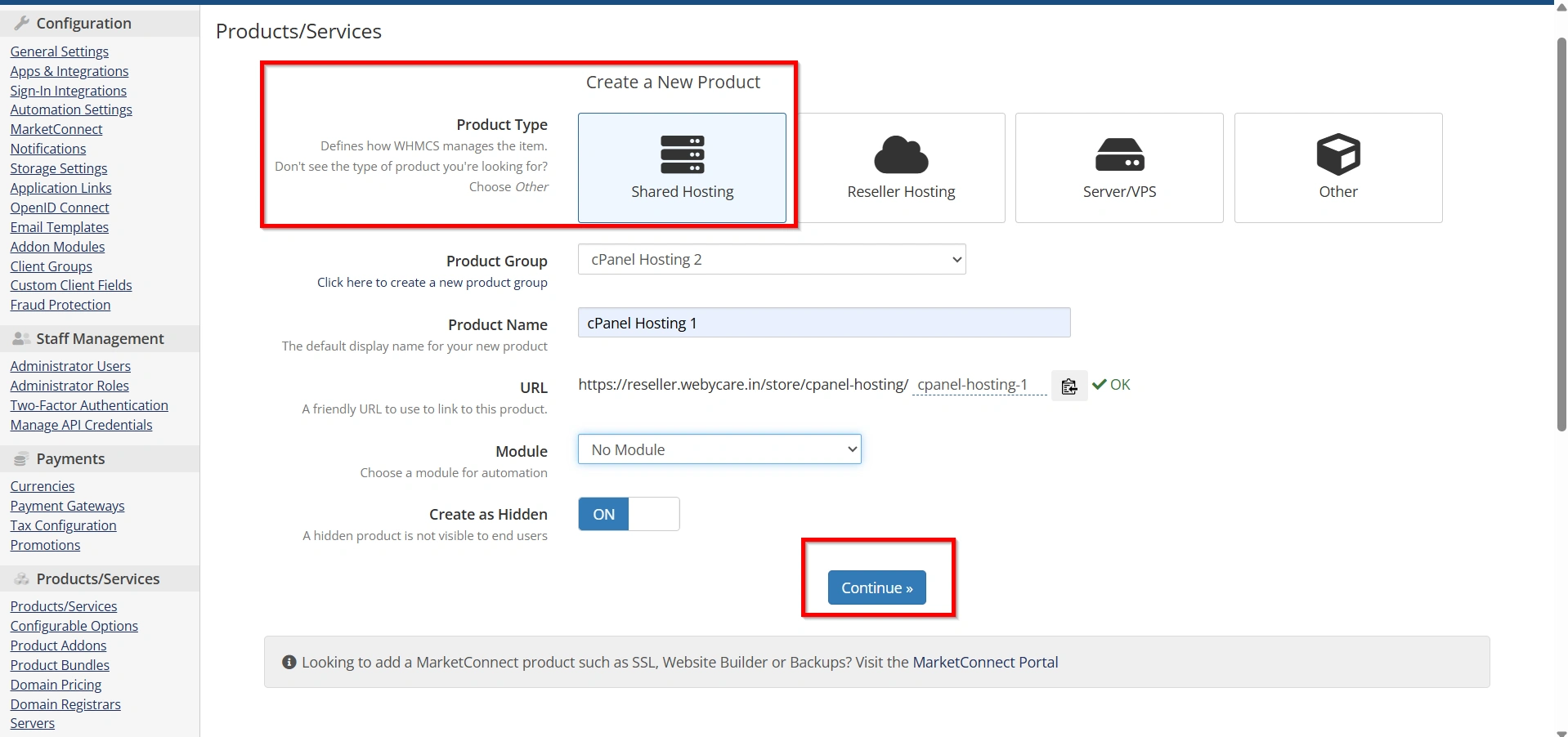Select the Reseller Hosting cloud icon
The width and height of the screenshot is (1568, 737).
[x=901, y=154]
